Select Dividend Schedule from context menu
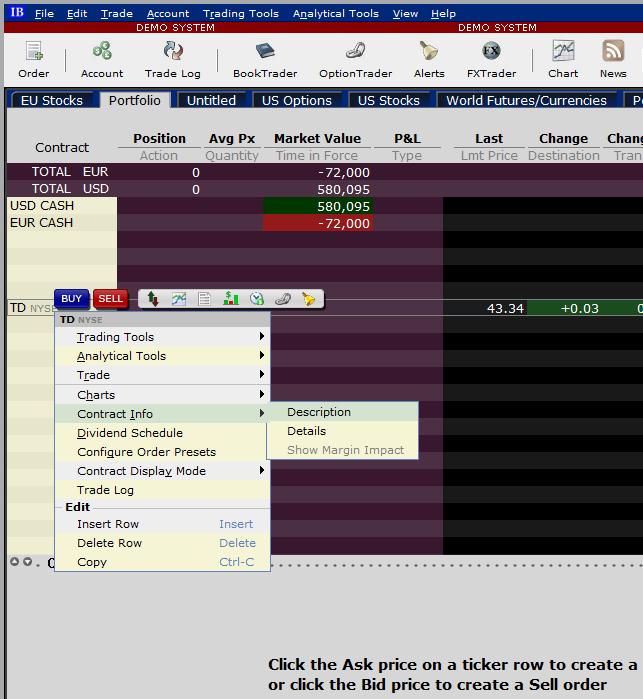This screenshot has width=643, height=699. (x=162, y=433)
